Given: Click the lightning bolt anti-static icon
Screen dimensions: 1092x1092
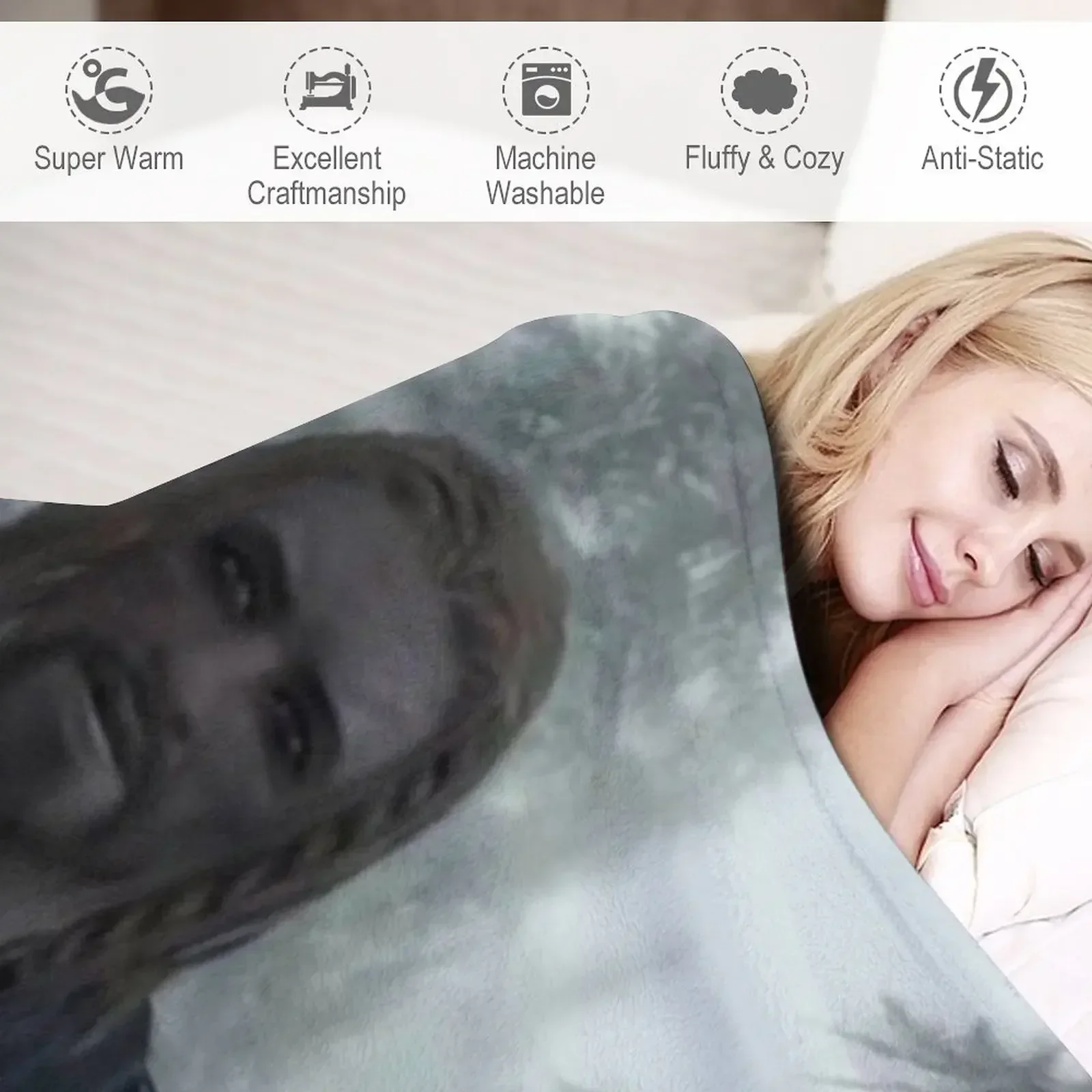Looking at the screenshot, I should click(983, 90).
